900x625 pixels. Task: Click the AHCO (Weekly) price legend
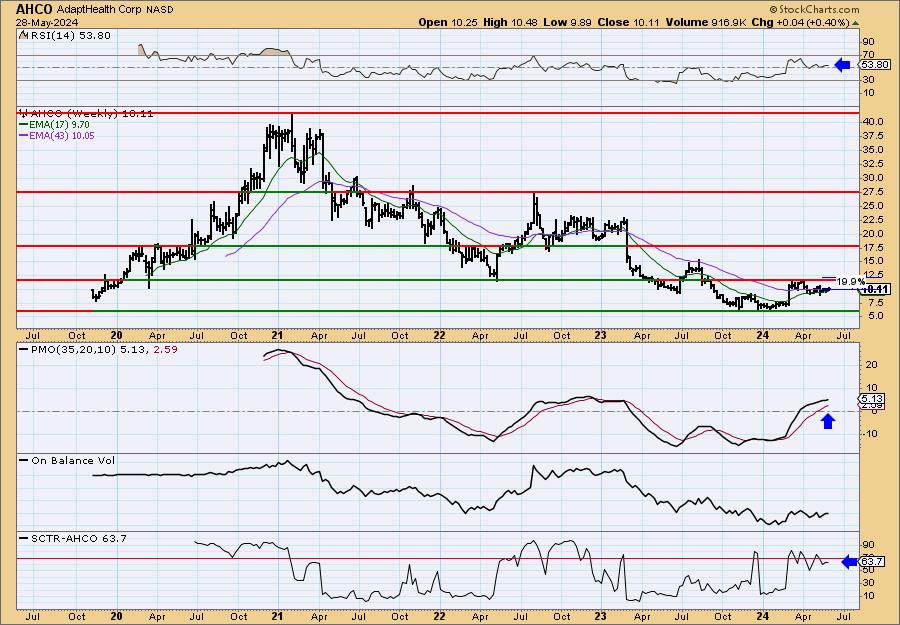[86, 114]
